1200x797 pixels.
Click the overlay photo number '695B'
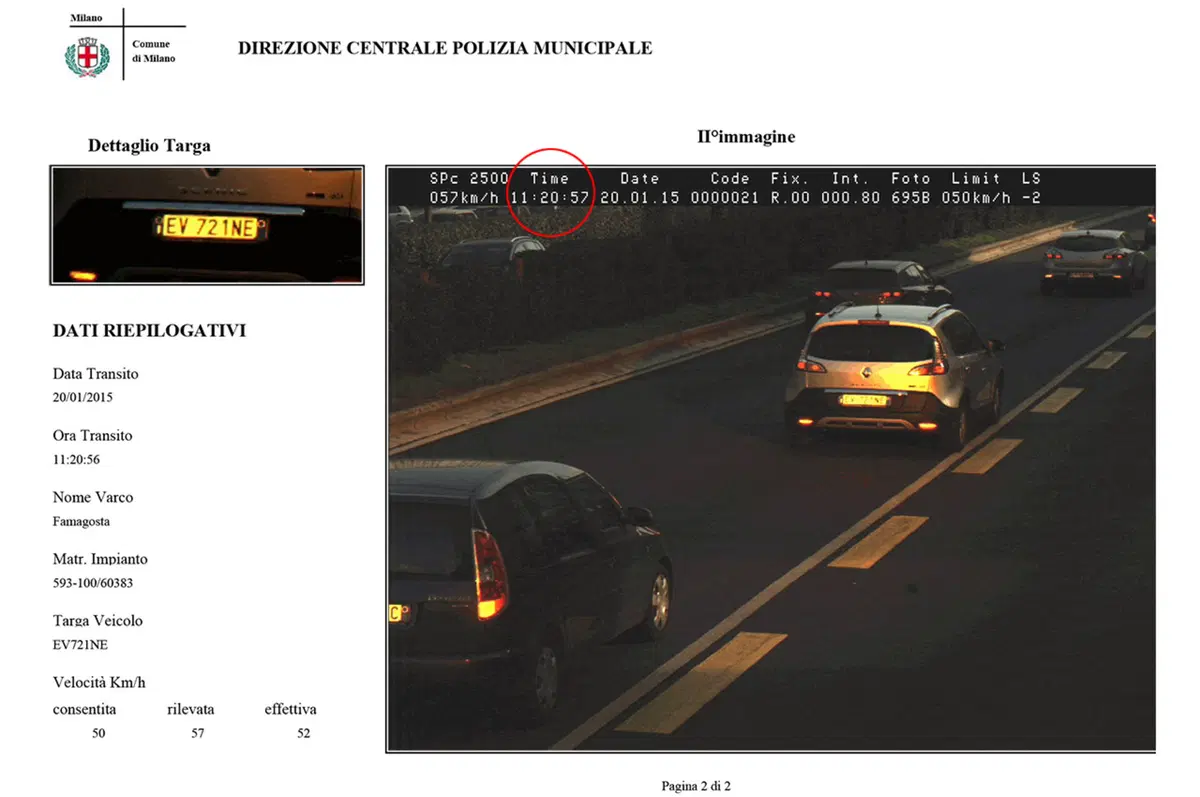point(910,198)
